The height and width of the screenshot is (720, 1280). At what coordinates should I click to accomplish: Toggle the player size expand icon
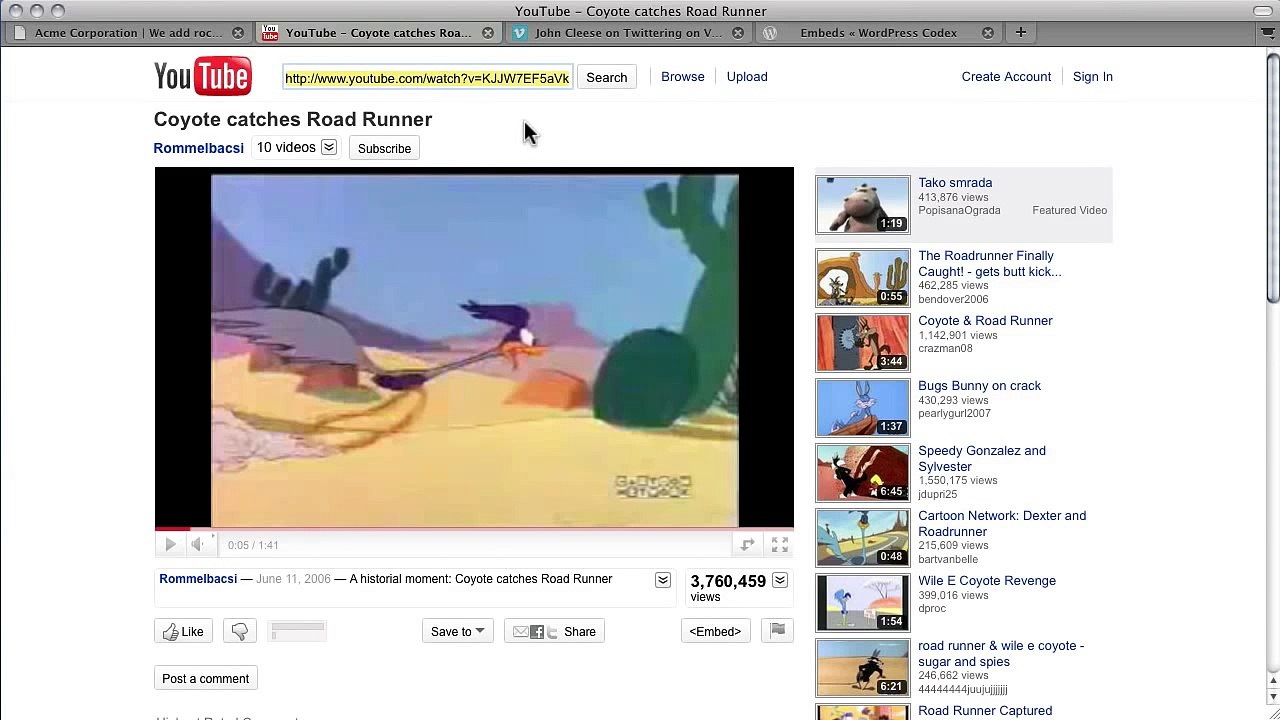tap(747, 545)
